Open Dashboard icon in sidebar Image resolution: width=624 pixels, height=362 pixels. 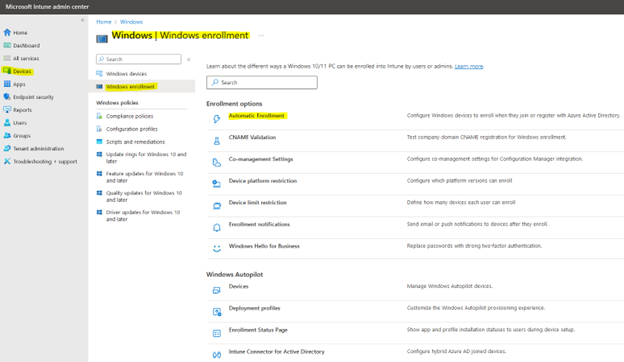[7, 45]
